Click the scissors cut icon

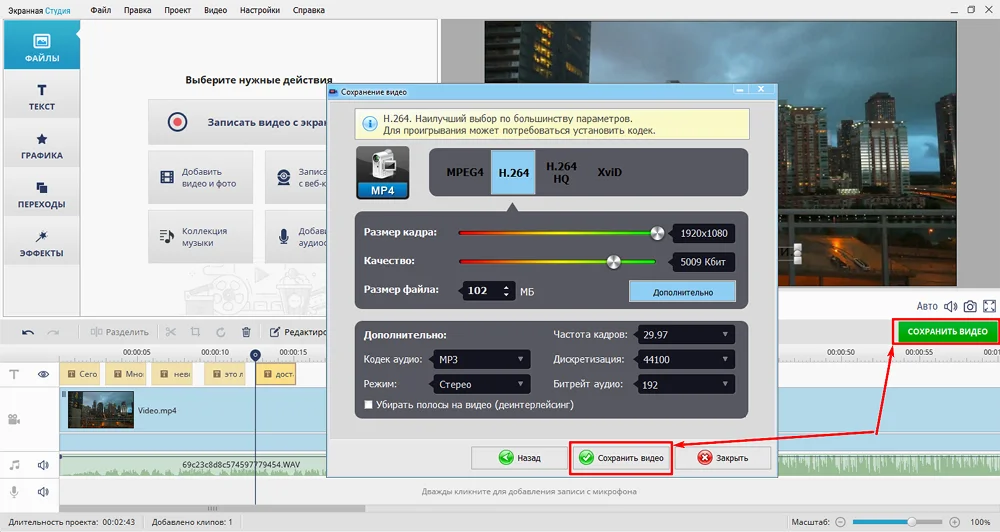(170, 332)
